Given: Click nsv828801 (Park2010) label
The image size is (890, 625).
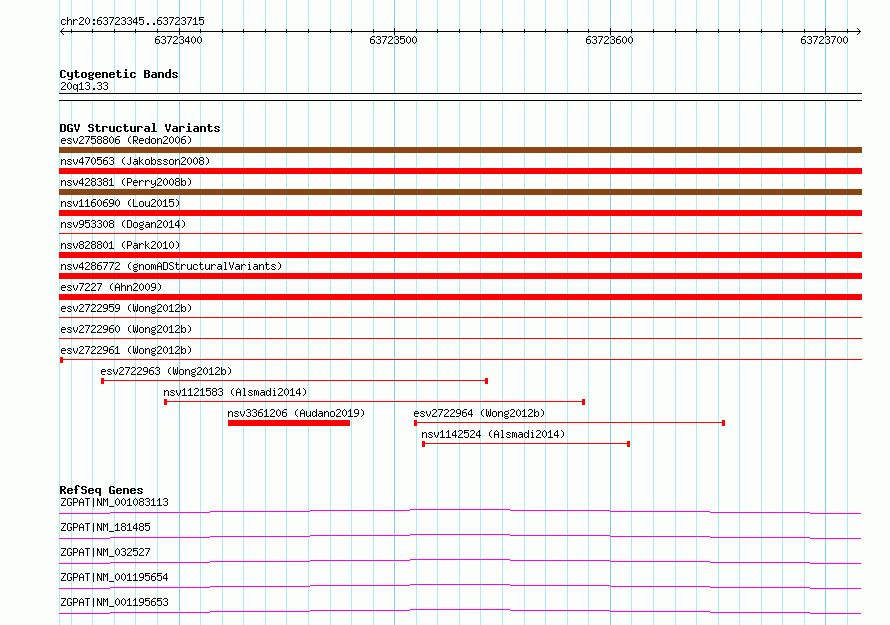Looking at the screenshot, I should click(120, 245).
